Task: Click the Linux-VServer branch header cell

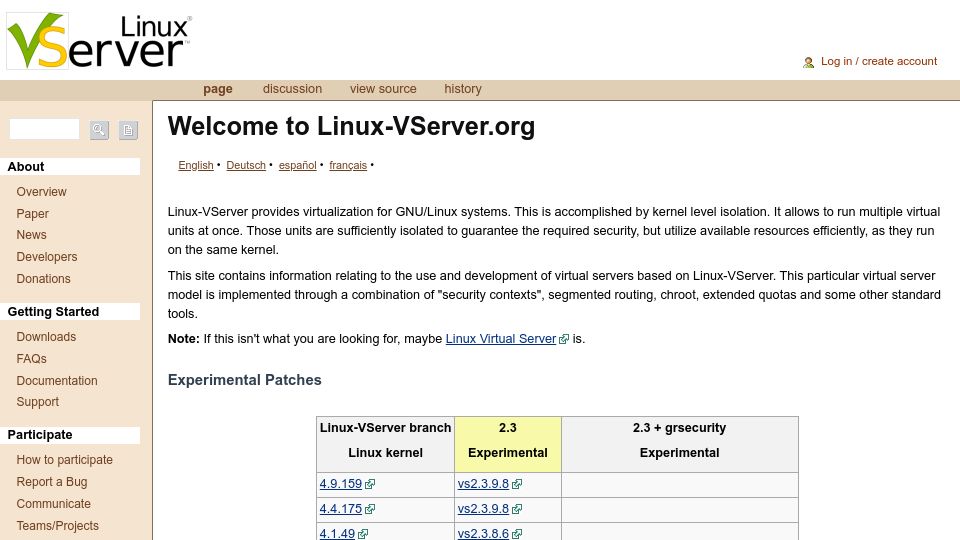Action: (385, 444)
